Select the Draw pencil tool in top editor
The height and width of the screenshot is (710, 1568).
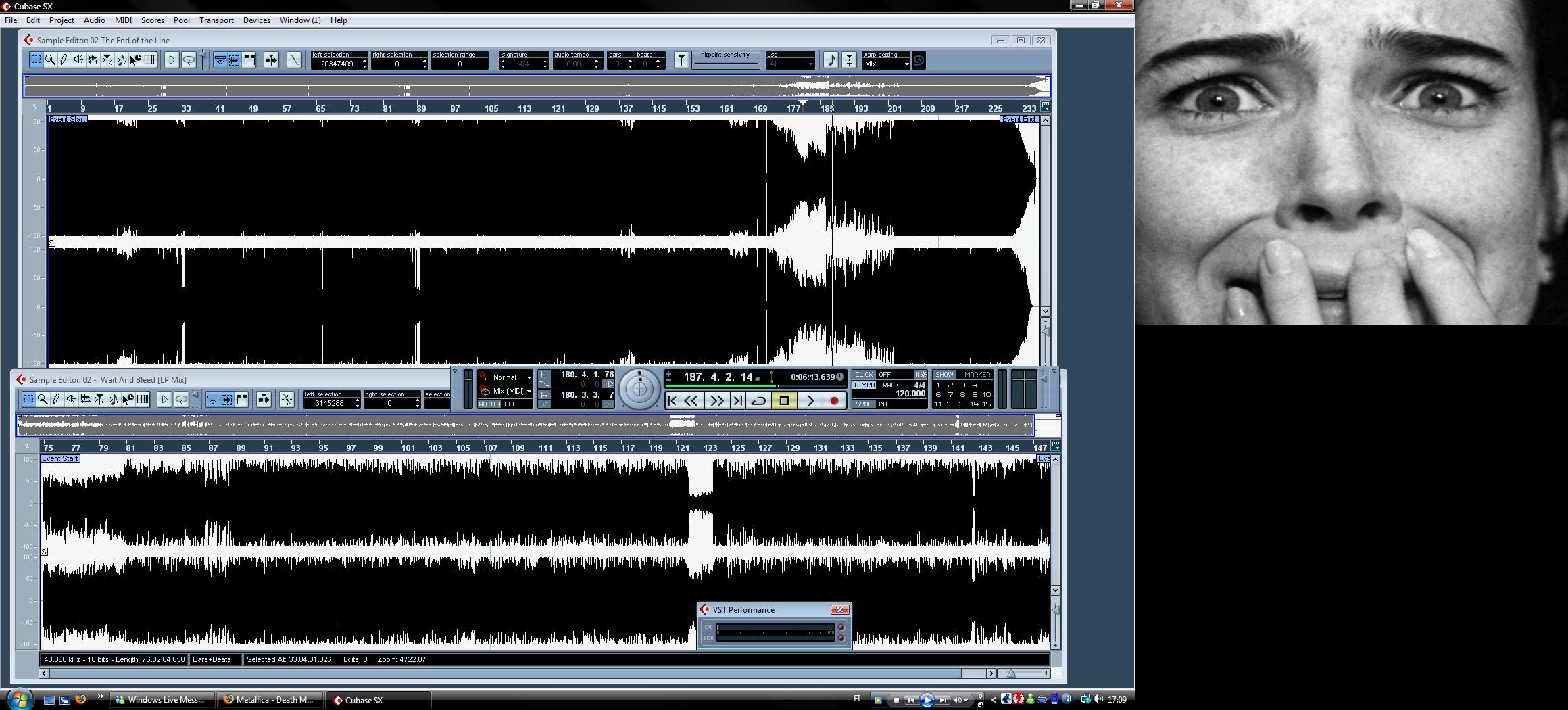point(64,60)
